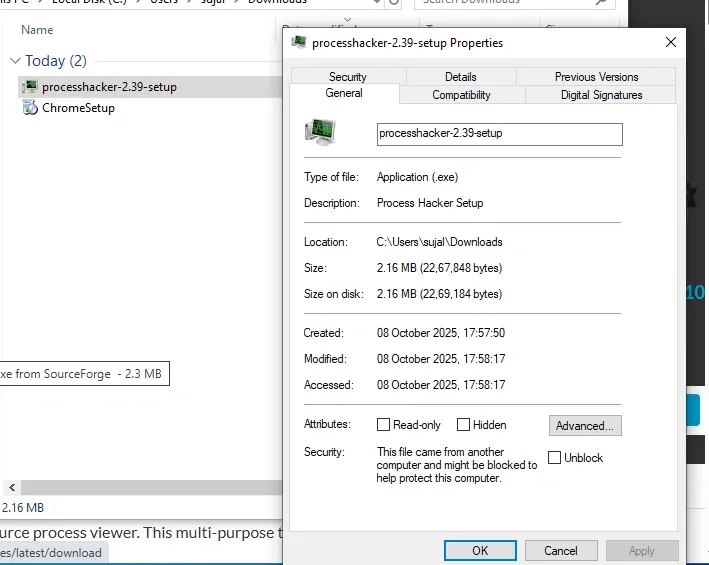Image resolution: width=709 pixels, height=565 pixels.
Task: Switch to the Security tab
Action: (348, 76)
